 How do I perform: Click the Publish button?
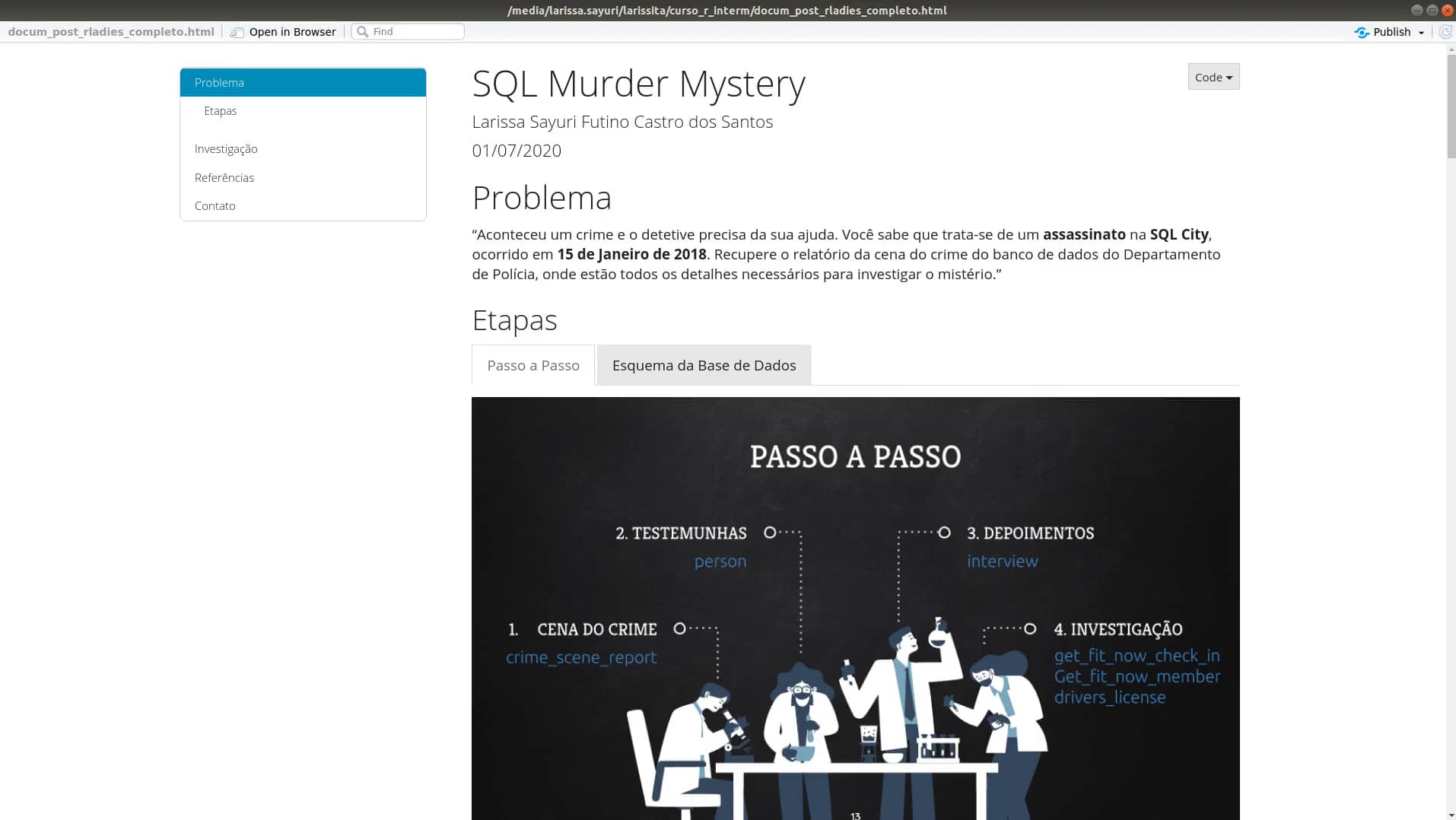pyautogui.click(x=1391, y=32)
